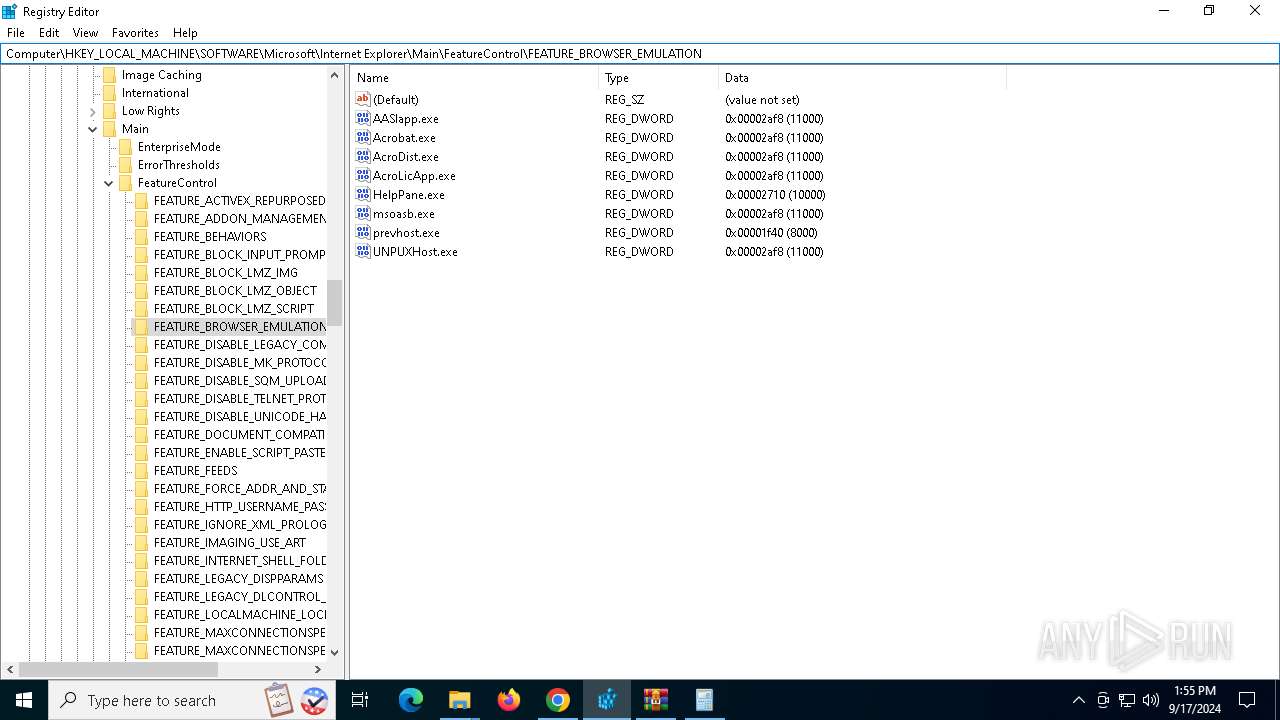
Task: Click the tree horizontal scroll right arrow
Action: click(x=318, y=669)
